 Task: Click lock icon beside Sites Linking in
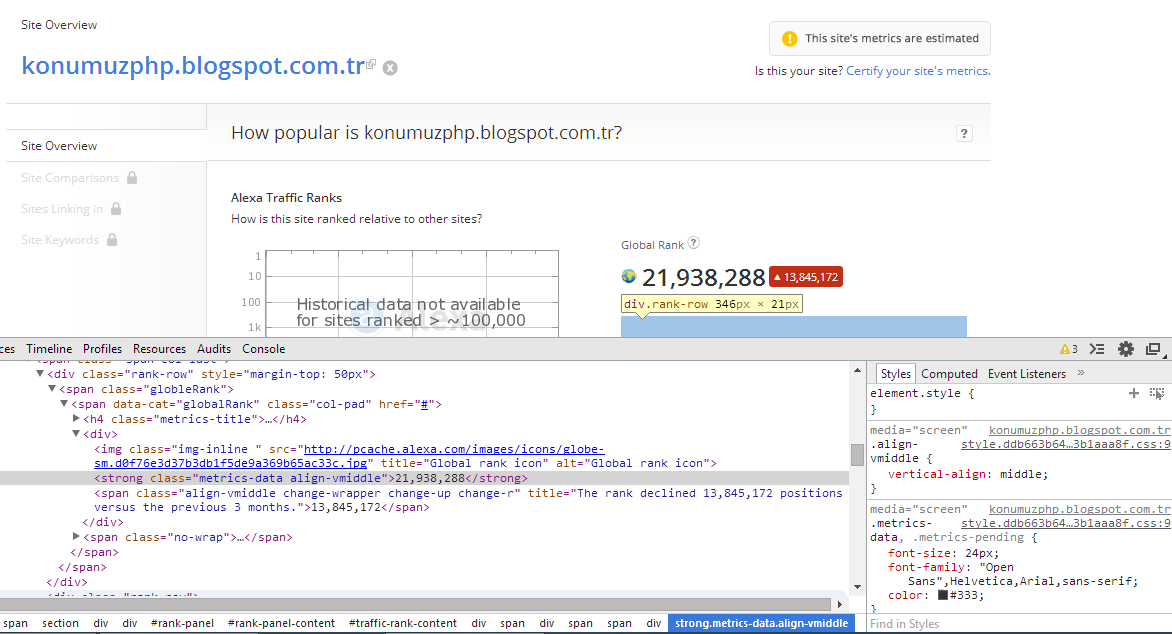point(116,209)
